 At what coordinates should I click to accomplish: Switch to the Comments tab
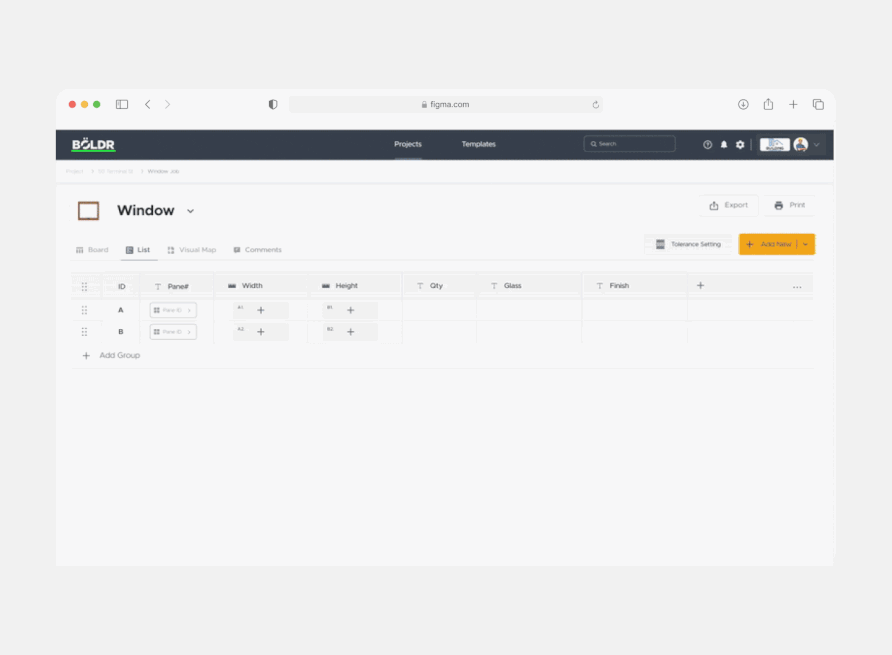(257, 250)
